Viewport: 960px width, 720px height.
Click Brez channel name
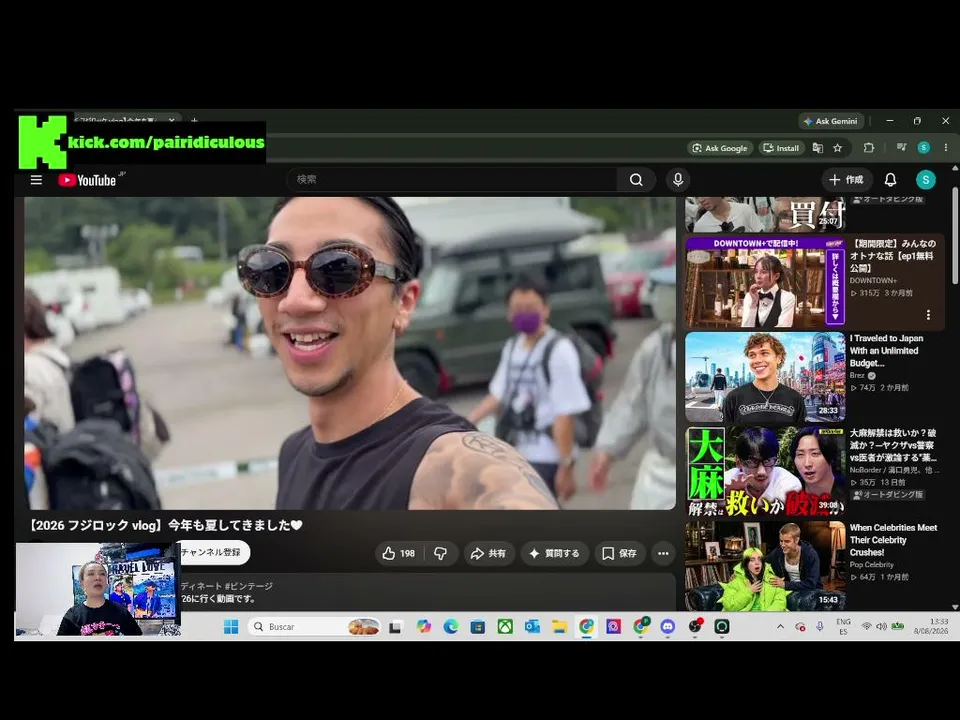point(857,375)
